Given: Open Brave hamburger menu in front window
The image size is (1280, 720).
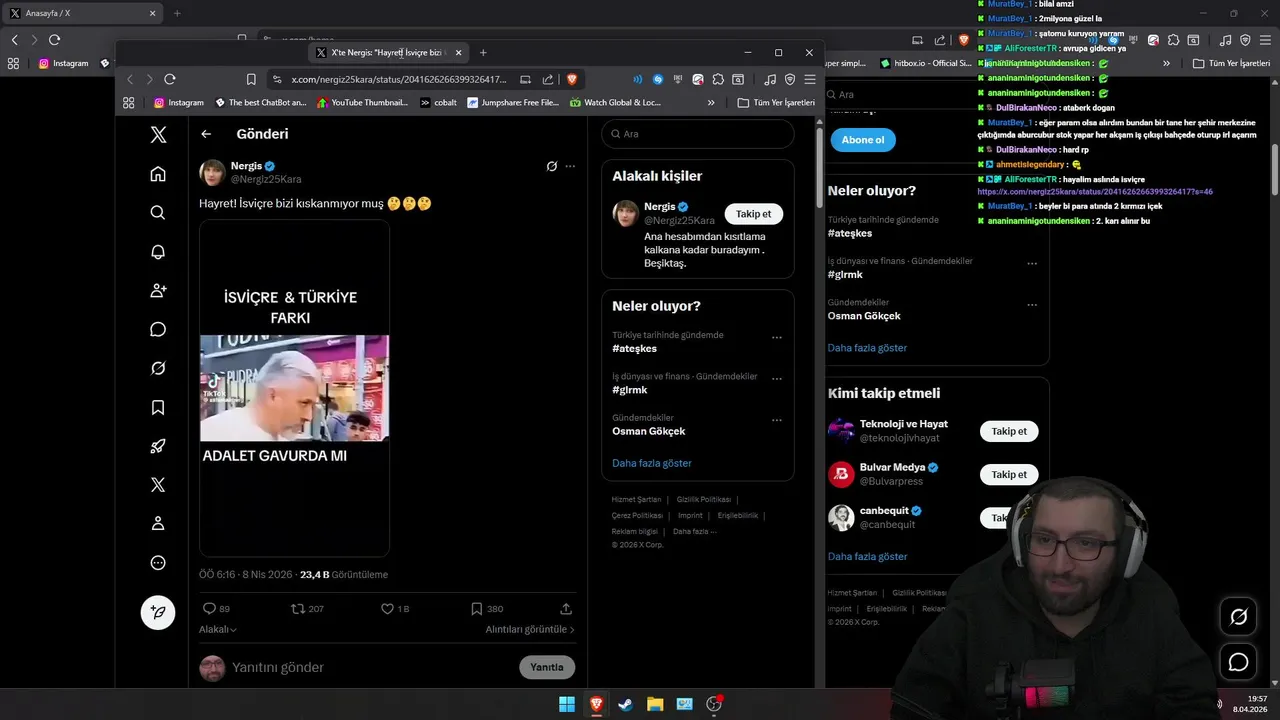Looking at the screenshot, I should tap(809, 79).
